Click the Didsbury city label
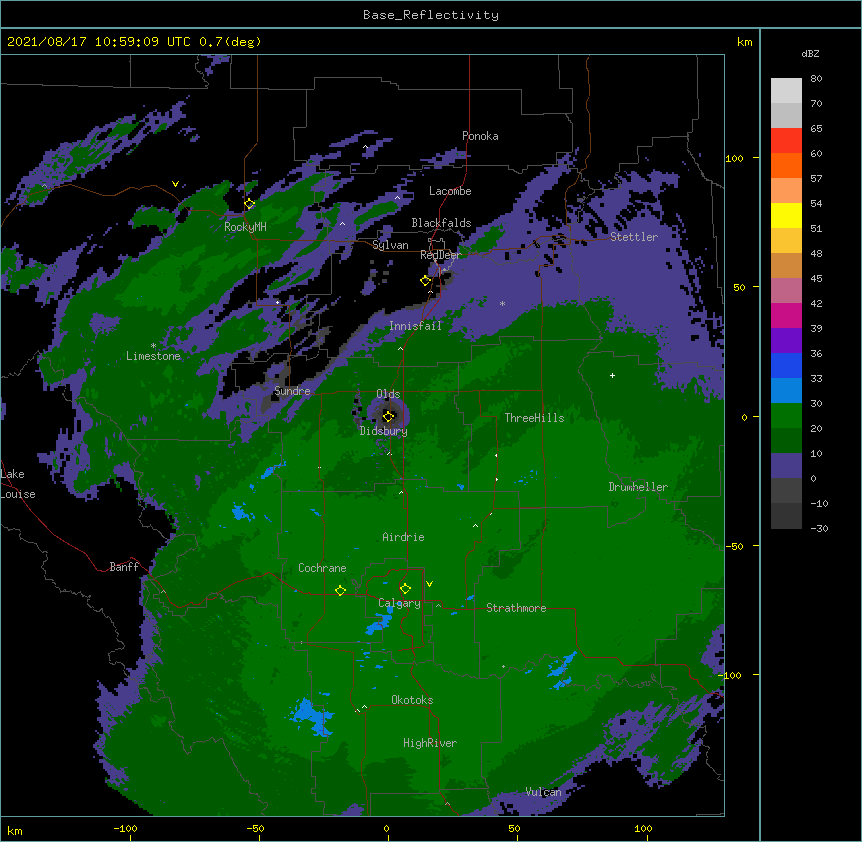This screenshot has width=862, height=842. tap(383, 431)
